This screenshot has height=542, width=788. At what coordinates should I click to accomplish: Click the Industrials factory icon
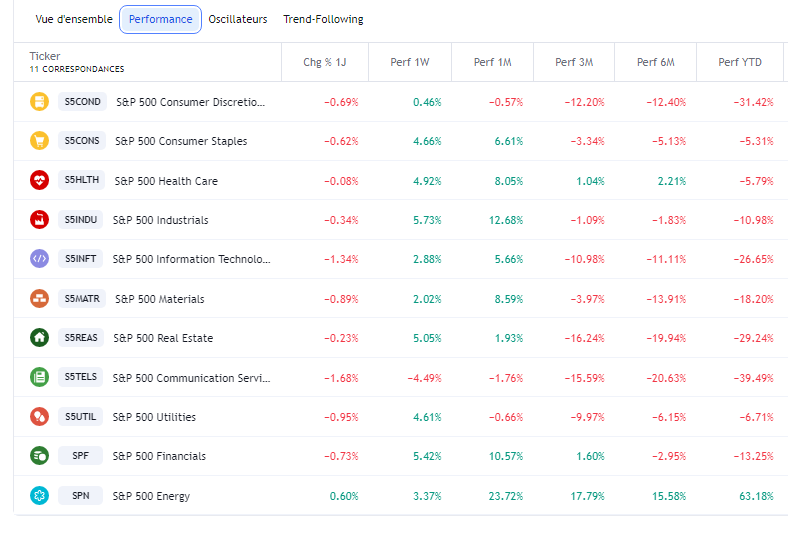[x=39, y=220]
